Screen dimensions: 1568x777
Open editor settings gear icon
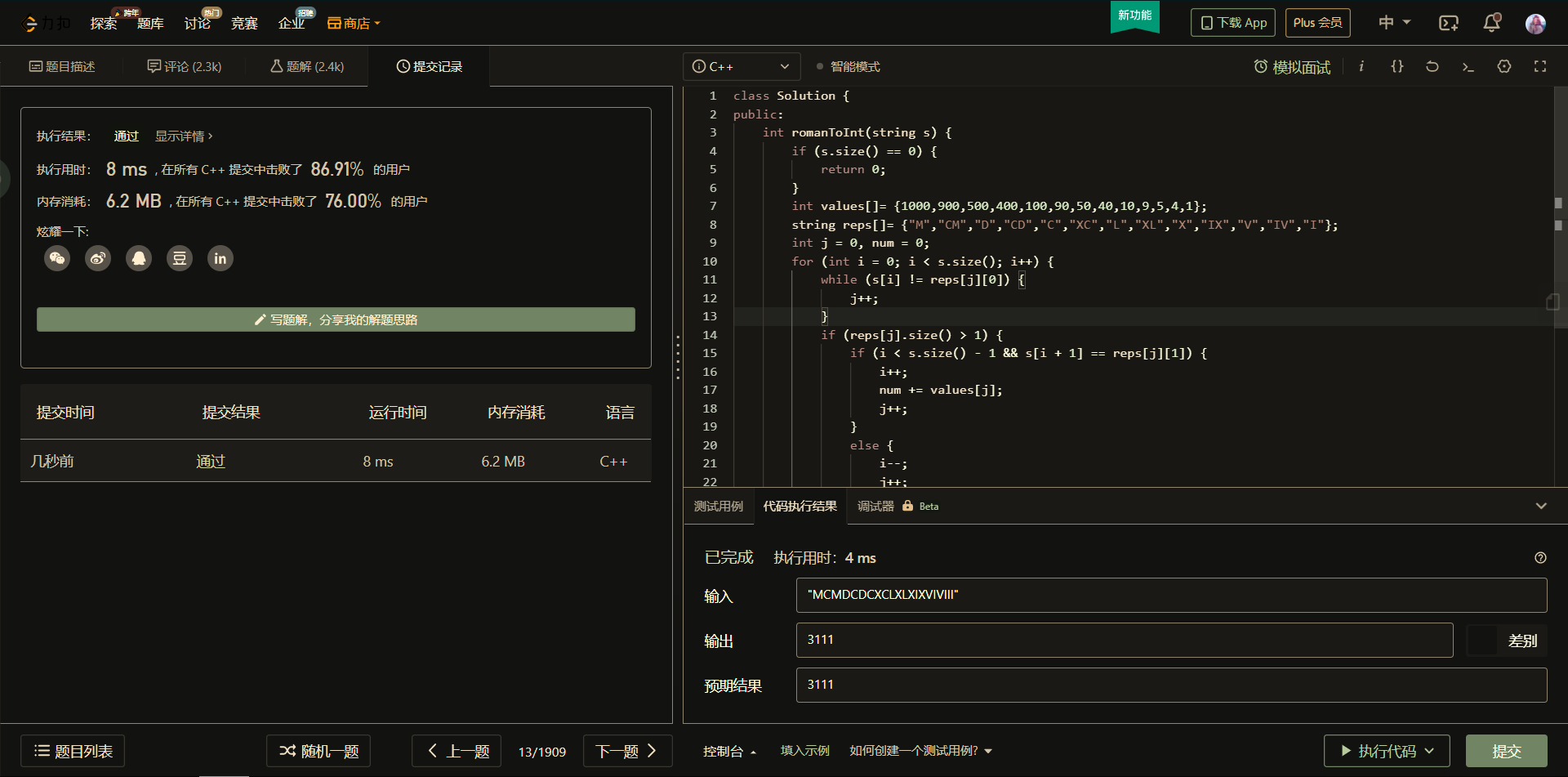(x=1504, y=67)
